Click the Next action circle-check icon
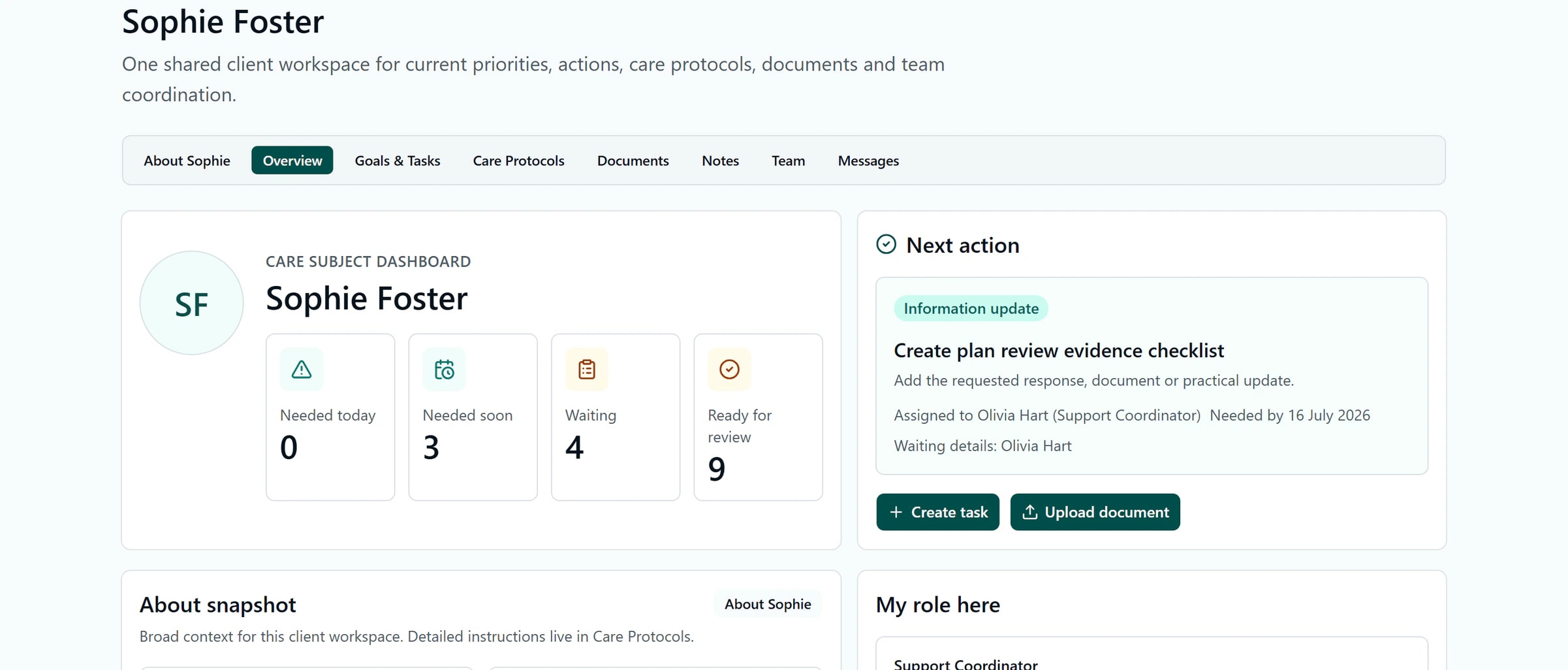 pos(886,244)
